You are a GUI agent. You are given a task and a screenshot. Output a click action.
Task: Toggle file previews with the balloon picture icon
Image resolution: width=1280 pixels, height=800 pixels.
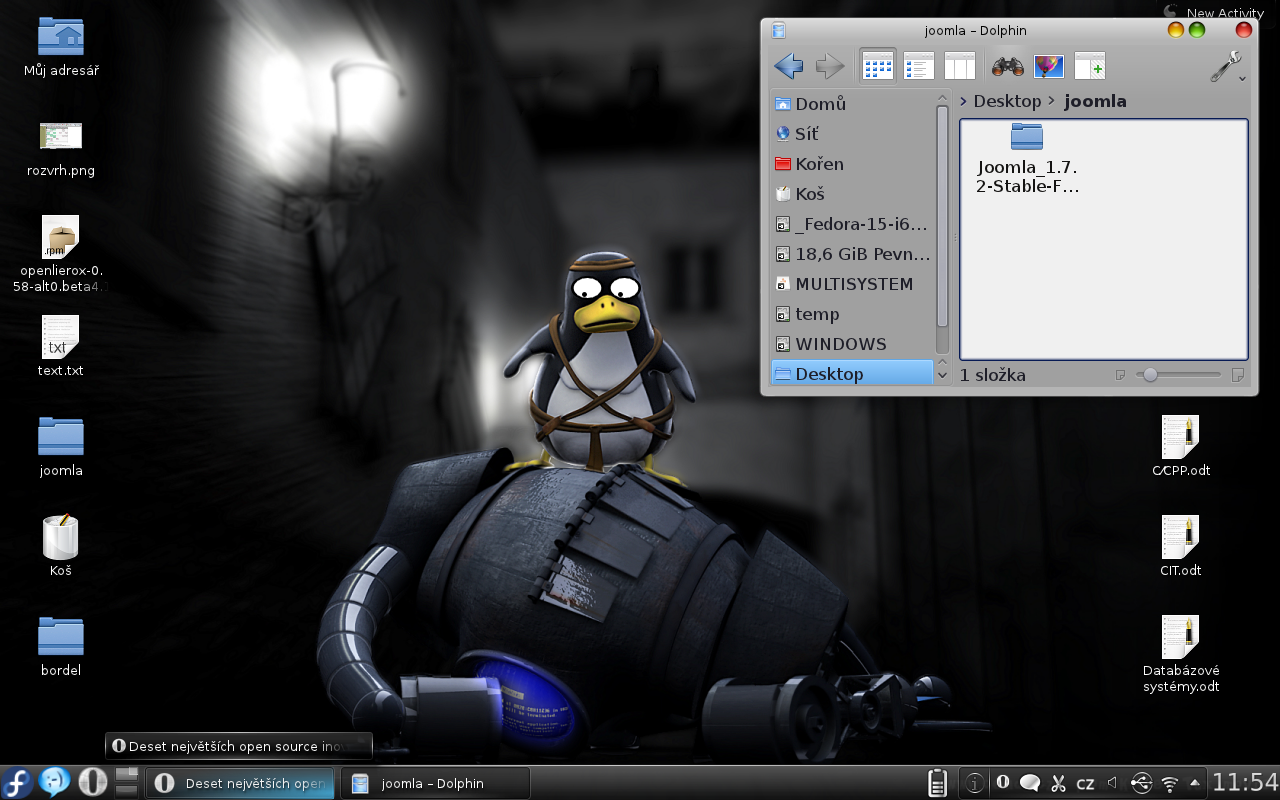1048,67
